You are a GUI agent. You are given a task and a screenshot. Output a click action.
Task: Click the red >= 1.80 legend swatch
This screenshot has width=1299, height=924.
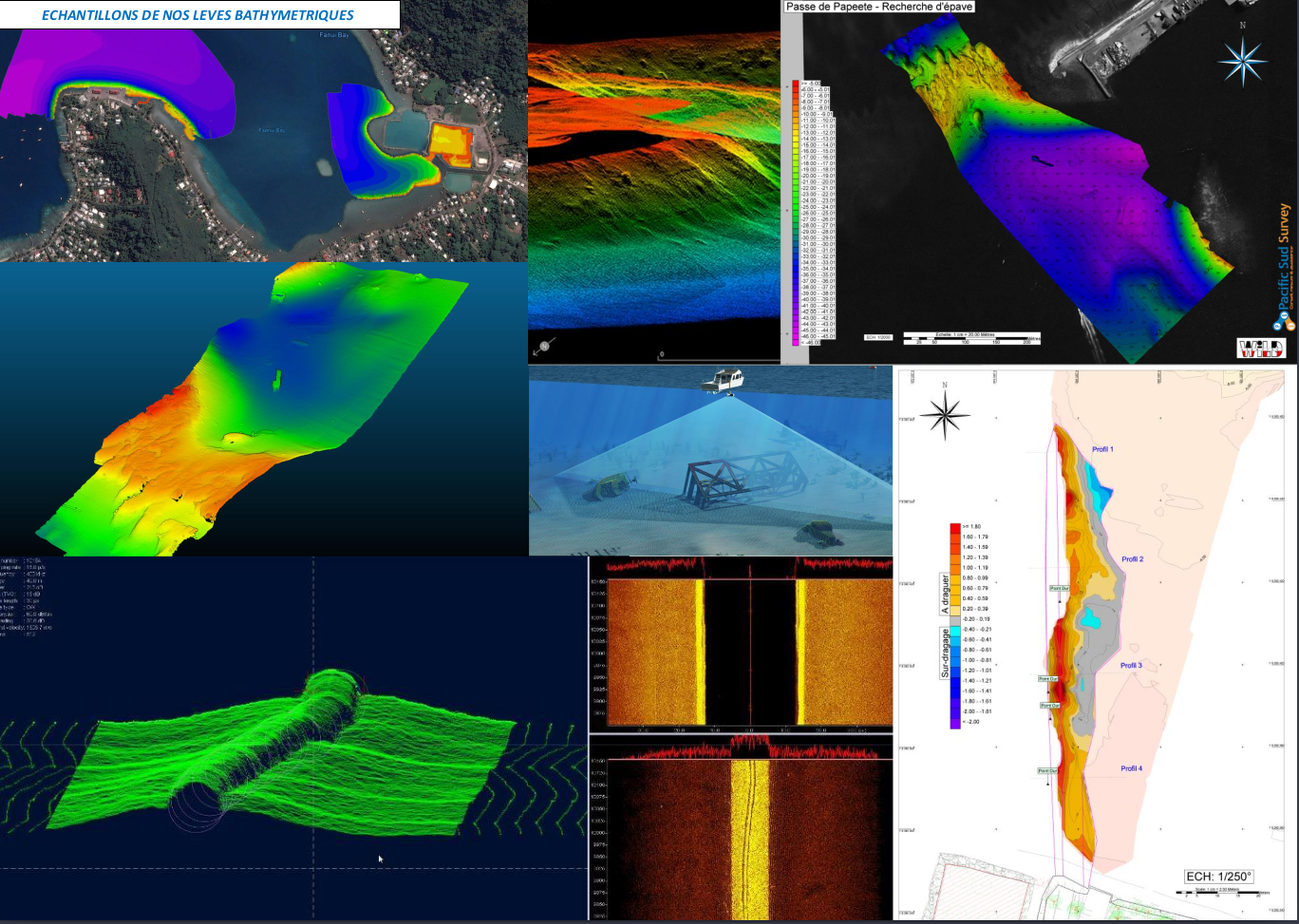955,526
